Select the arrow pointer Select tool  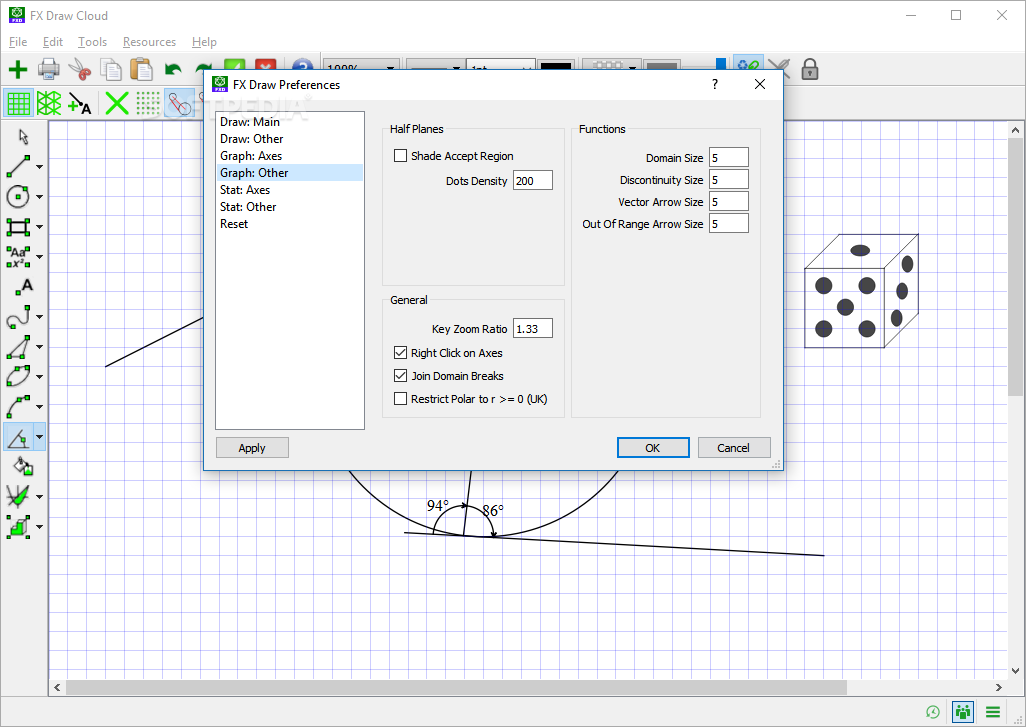coord(24,137)
